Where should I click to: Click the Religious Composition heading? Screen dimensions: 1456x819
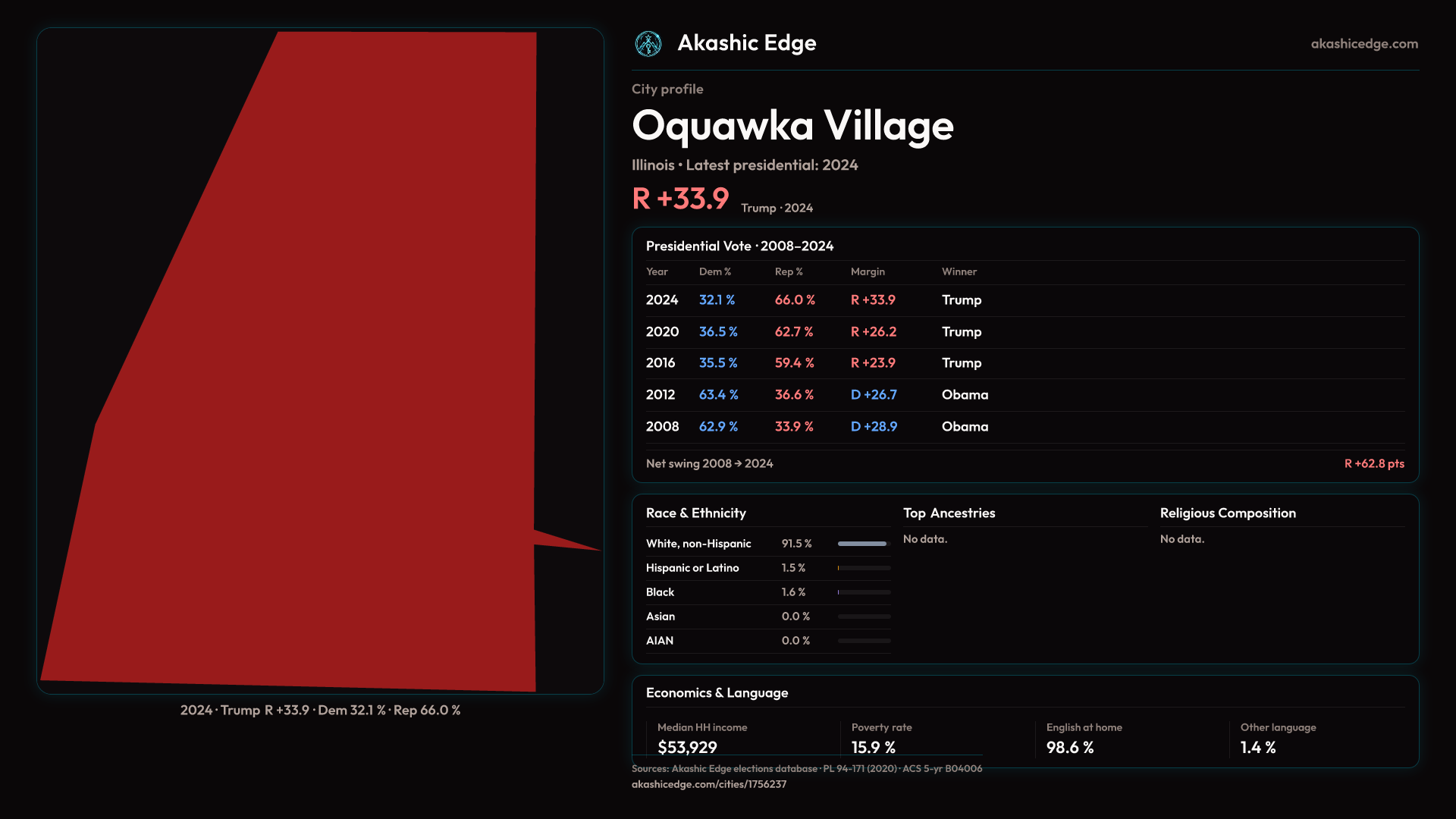coord(1227,513)
